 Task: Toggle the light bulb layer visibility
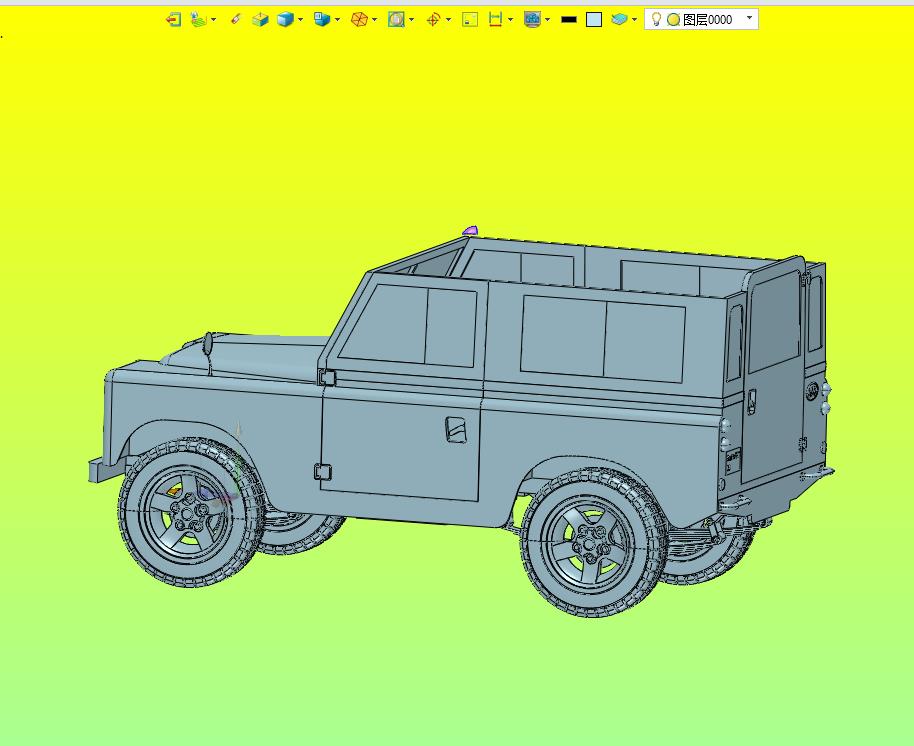point(656,19)
